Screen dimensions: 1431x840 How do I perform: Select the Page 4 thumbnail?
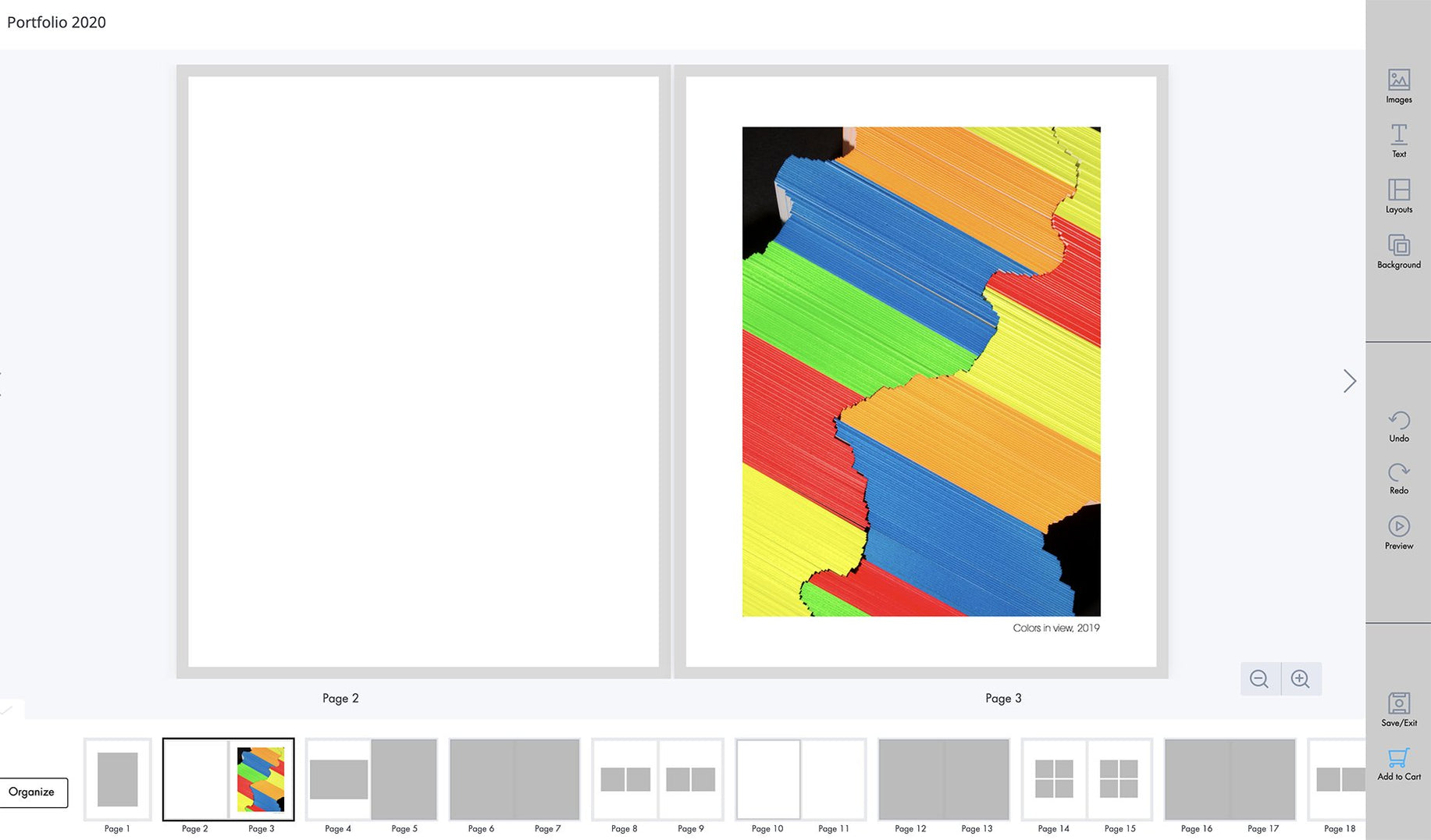339,779
